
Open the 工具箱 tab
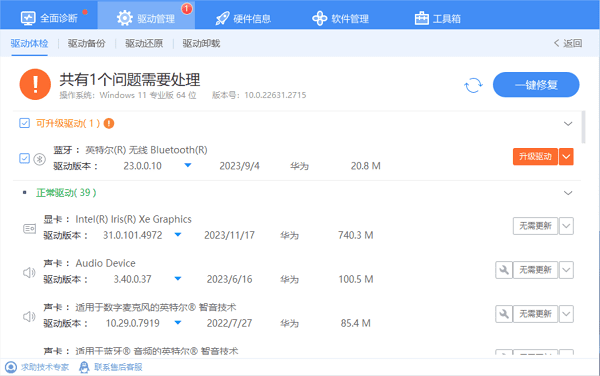click(438, 18)
